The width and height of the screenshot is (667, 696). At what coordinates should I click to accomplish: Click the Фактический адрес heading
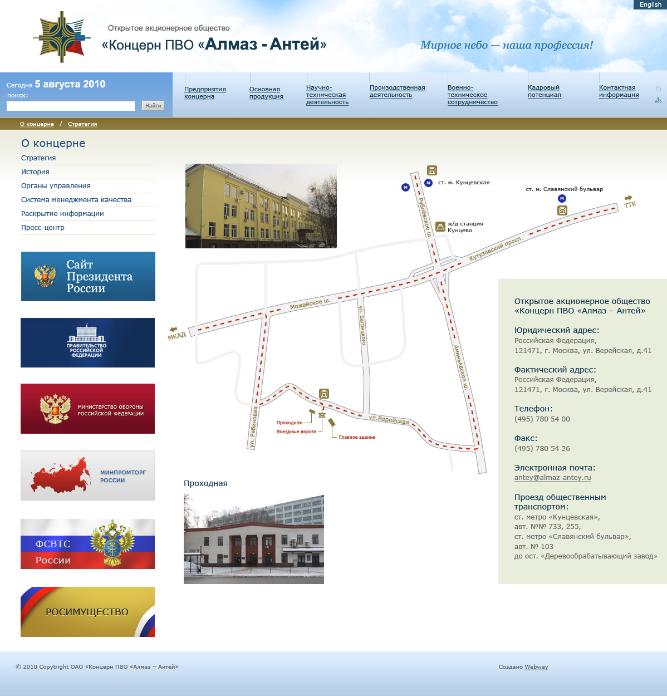pos(555,369)
